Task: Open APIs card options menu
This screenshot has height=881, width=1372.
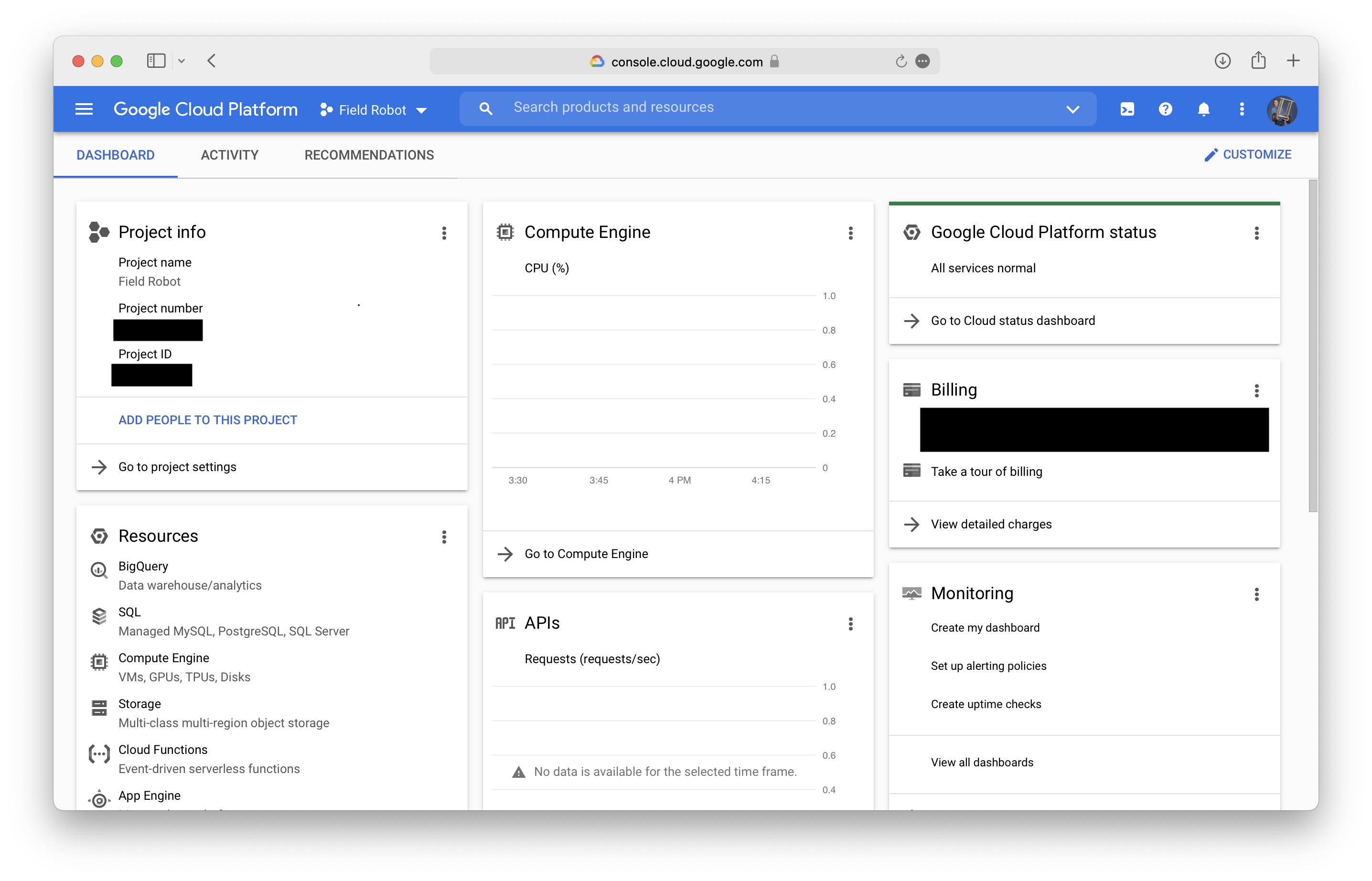Action: pyautogui.click(x=851, y=624)
